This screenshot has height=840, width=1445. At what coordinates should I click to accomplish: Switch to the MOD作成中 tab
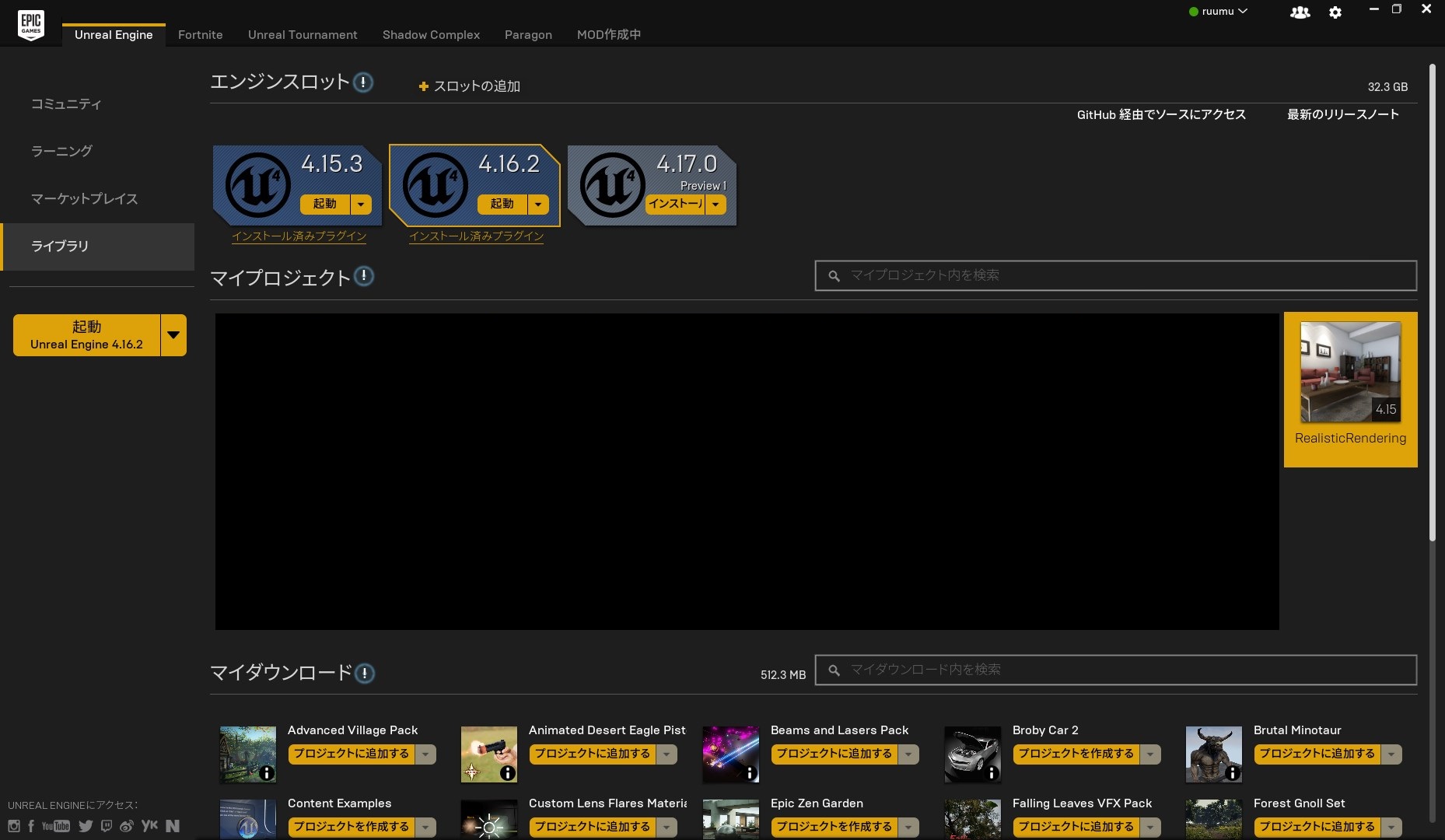pos(609,35)
